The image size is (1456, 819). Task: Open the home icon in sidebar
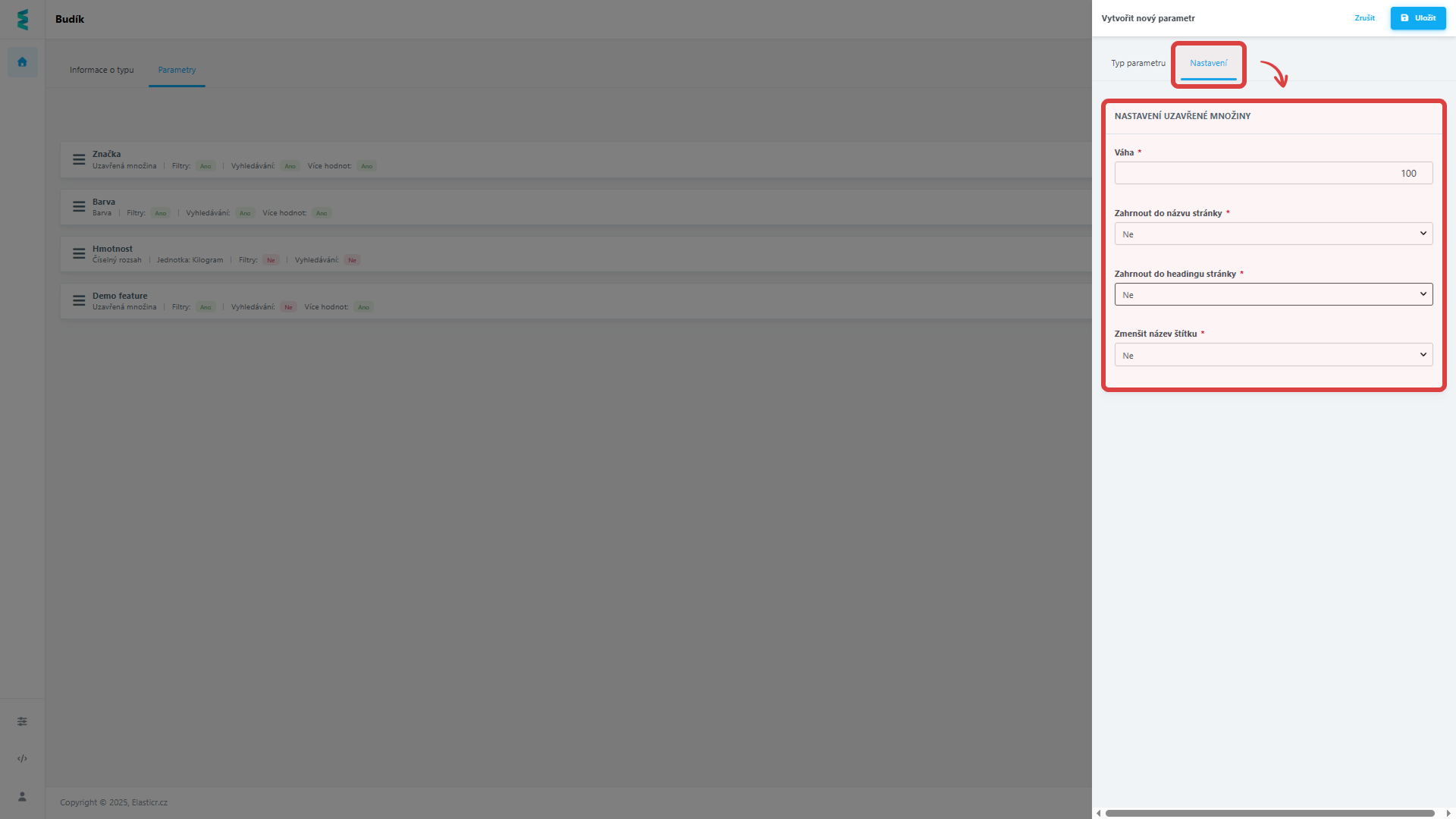[x=22, y=62]
